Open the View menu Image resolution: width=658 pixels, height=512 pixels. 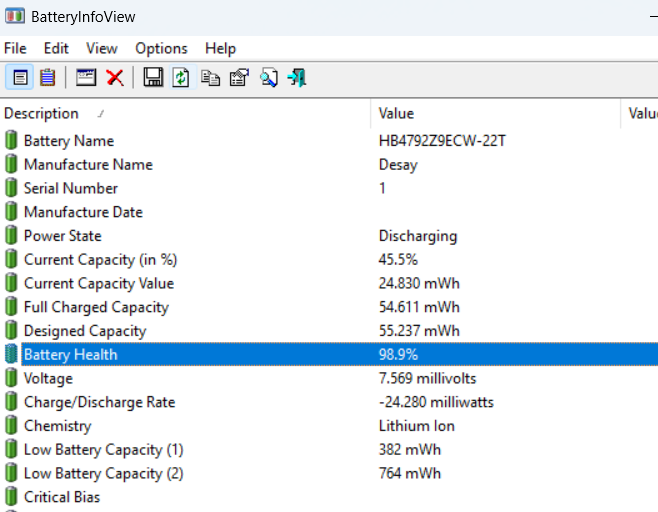click(102, 48)
